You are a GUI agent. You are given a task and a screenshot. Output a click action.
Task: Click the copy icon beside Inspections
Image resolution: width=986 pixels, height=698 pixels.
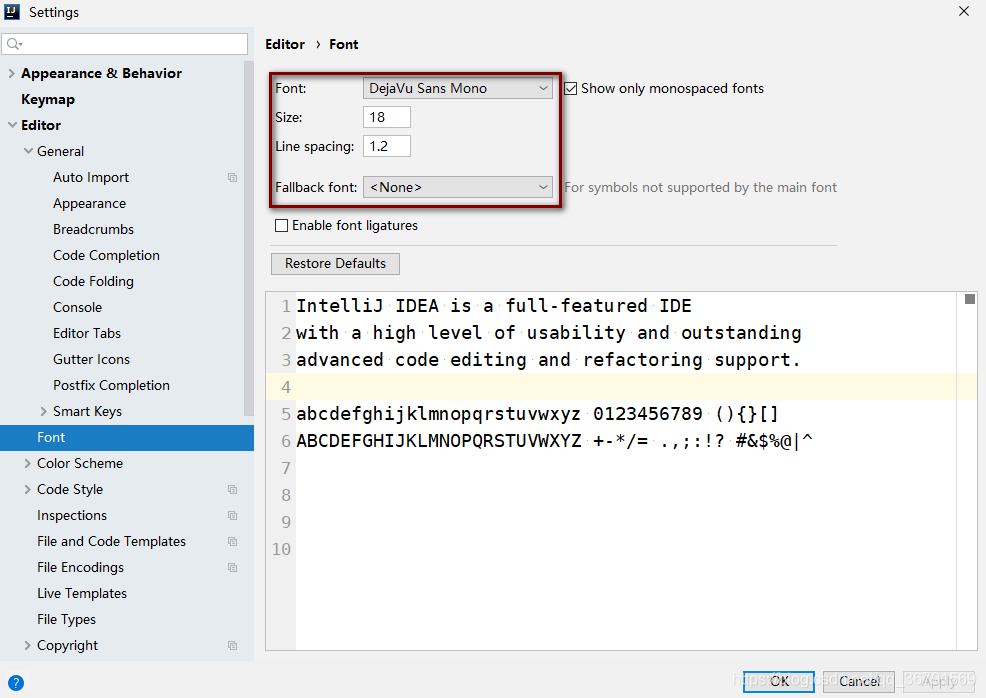coord(233,516)
